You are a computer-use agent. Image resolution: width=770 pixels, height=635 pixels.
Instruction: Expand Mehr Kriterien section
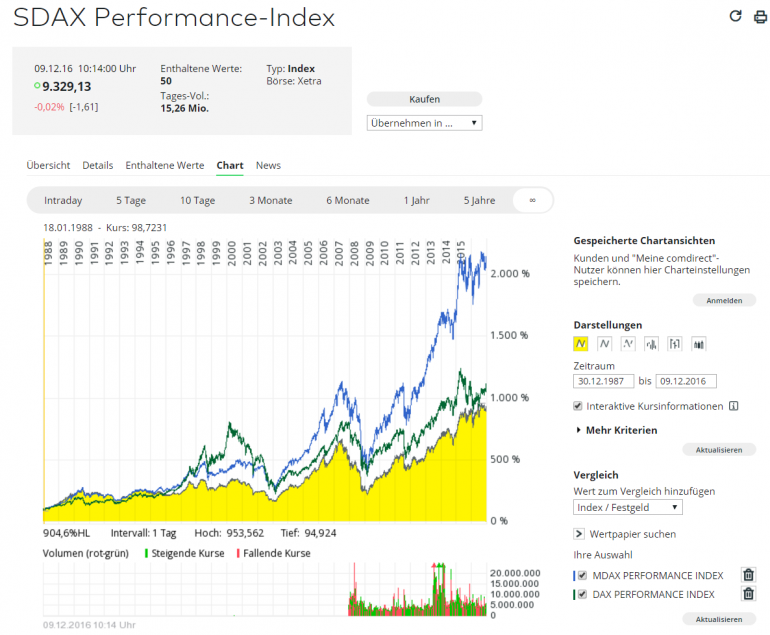point(617,430)
